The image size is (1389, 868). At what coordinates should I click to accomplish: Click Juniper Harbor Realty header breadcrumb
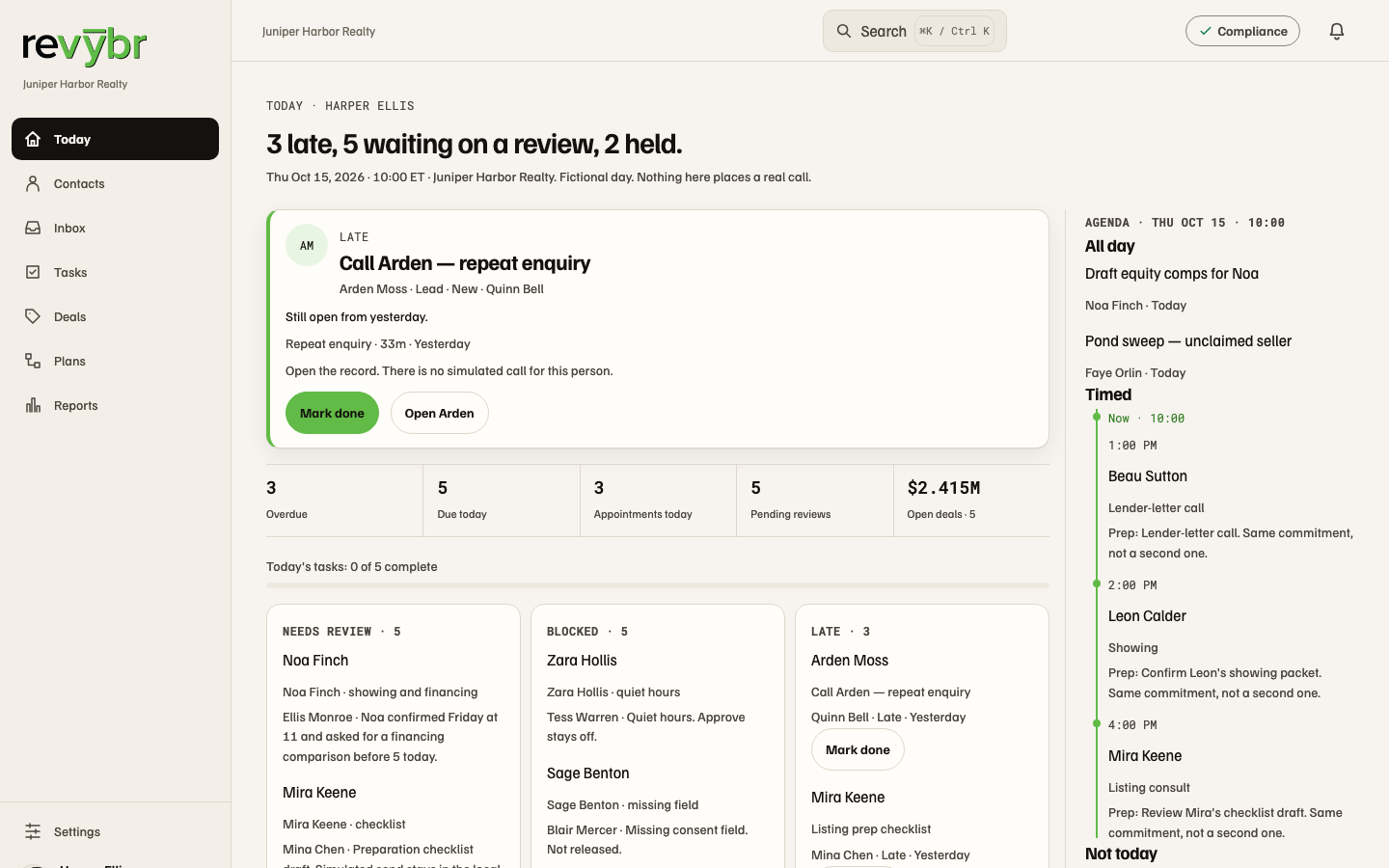click(318, 31)
